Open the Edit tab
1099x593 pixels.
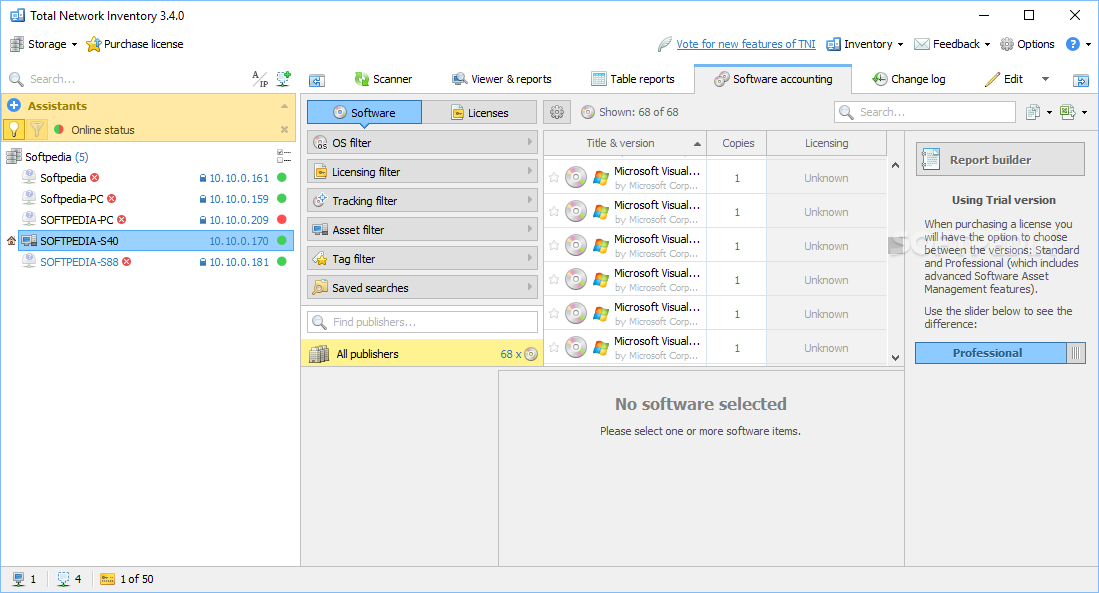1004,79
